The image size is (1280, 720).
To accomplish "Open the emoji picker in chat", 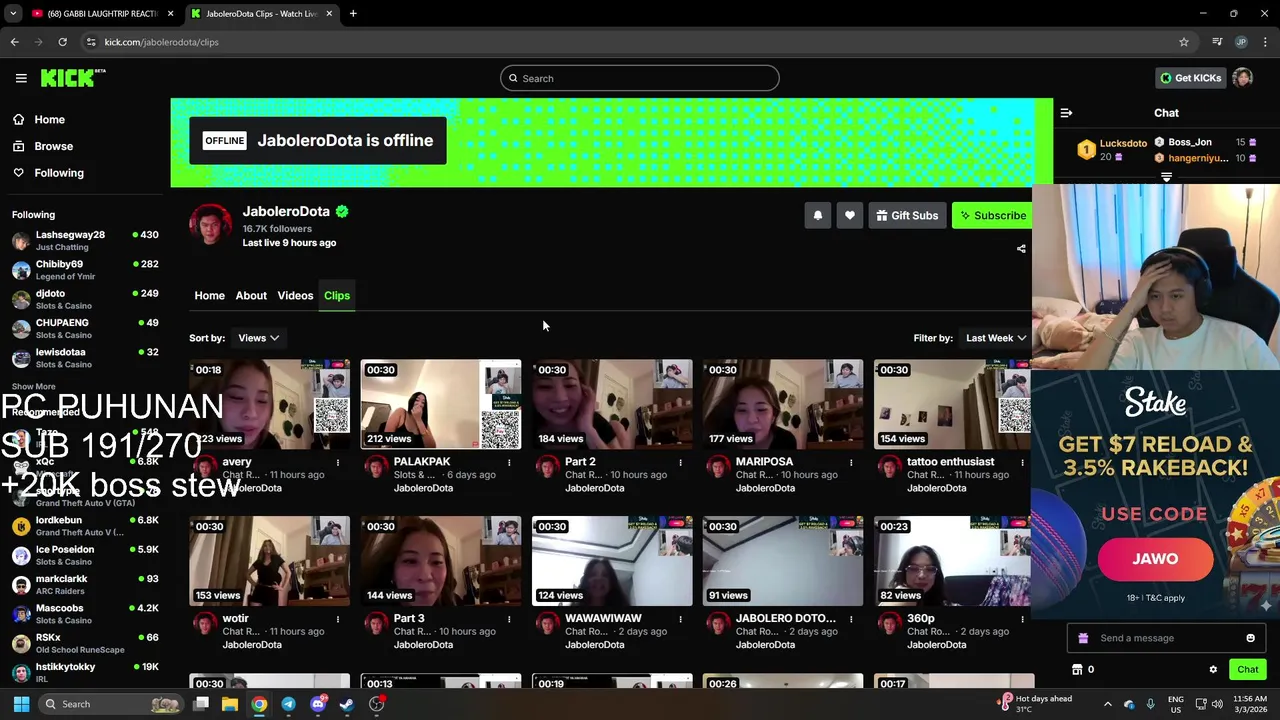I will pos(1250,638).
